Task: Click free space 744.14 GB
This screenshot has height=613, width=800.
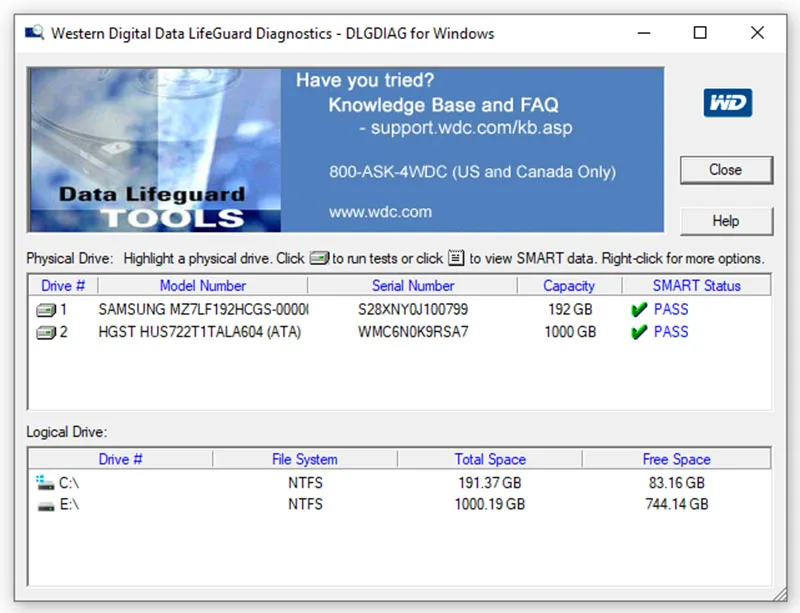Action: pos(677,504)
